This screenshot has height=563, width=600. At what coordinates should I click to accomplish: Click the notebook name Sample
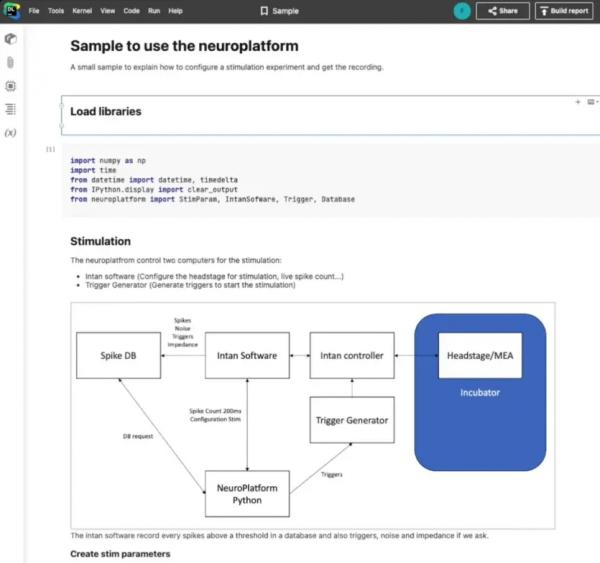click(x=285, y=11)
